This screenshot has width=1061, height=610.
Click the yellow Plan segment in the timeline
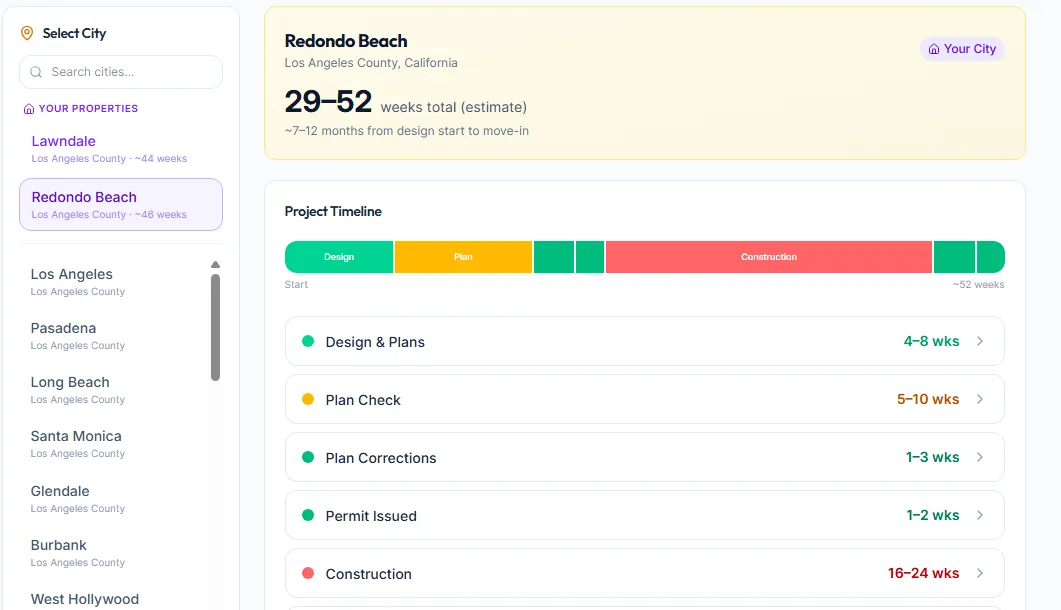tap(464, 257)
